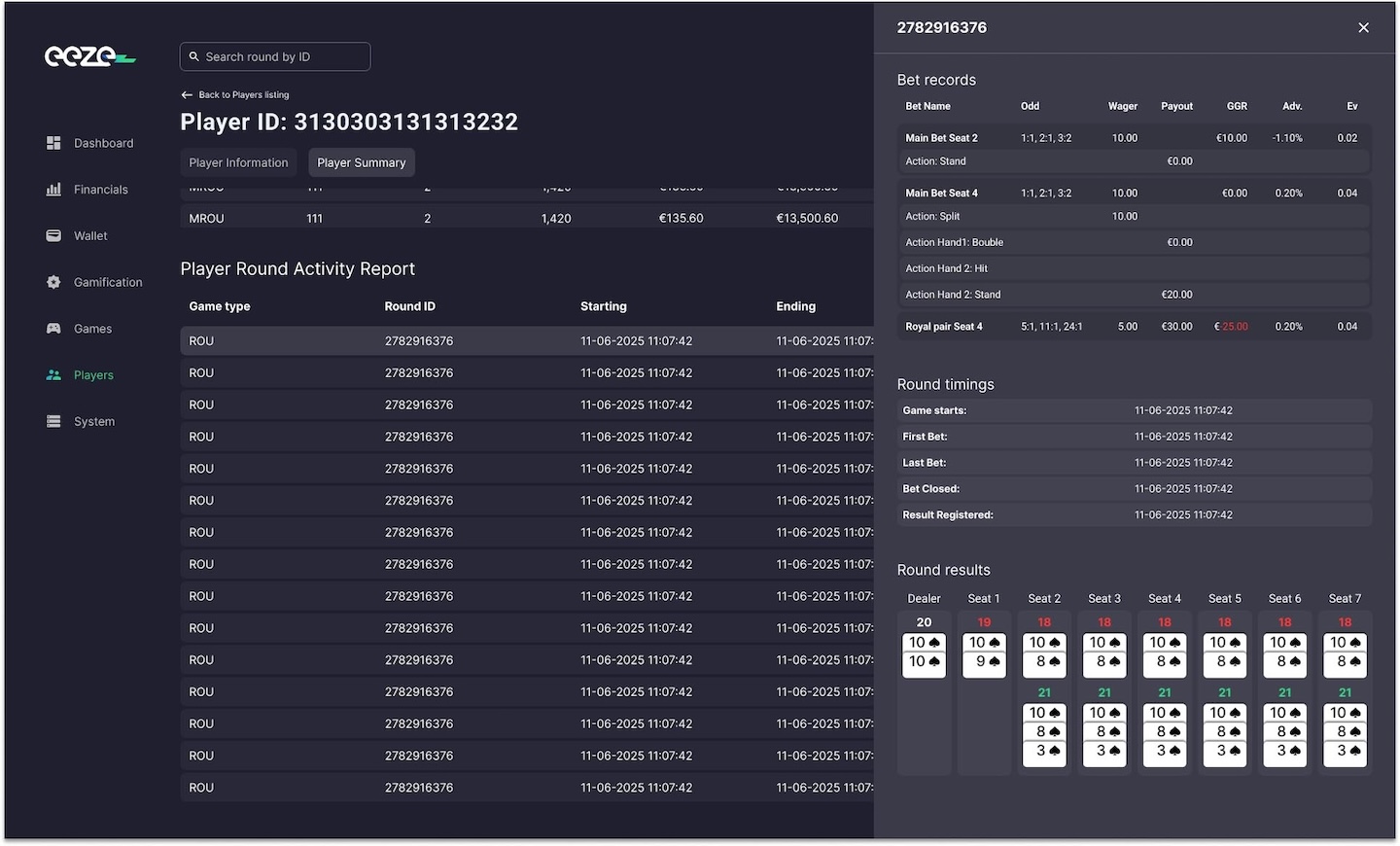Screen dimensions: 1400x846
Task: Click the Gamification gear icon
Action: tap(53, 282)
